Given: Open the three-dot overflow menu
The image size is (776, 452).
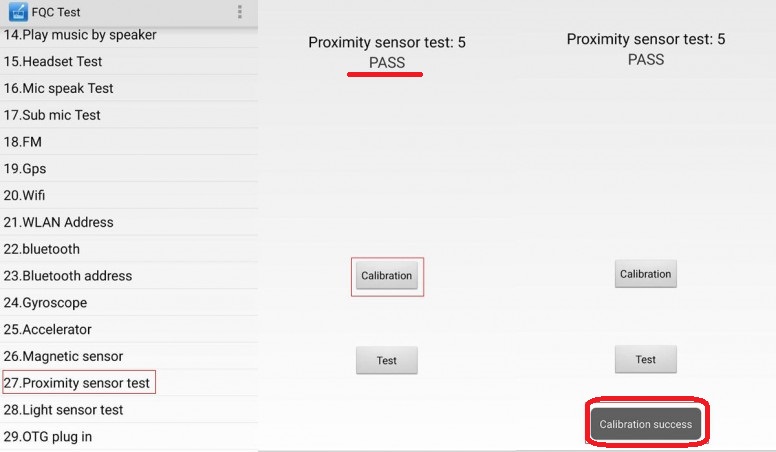Looking at the screenshot, I should pyautogui.click(x=240, y=12).
